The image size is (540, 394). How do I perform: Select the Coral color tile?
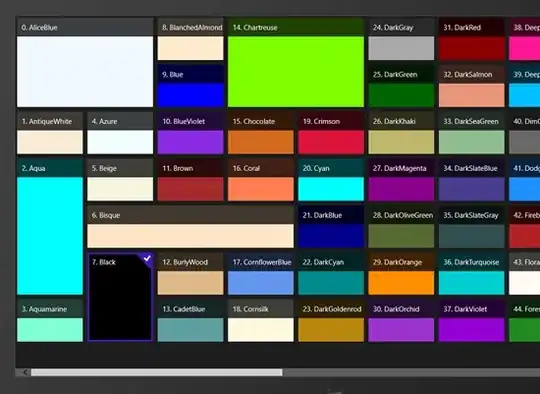(x=261, y=180)
